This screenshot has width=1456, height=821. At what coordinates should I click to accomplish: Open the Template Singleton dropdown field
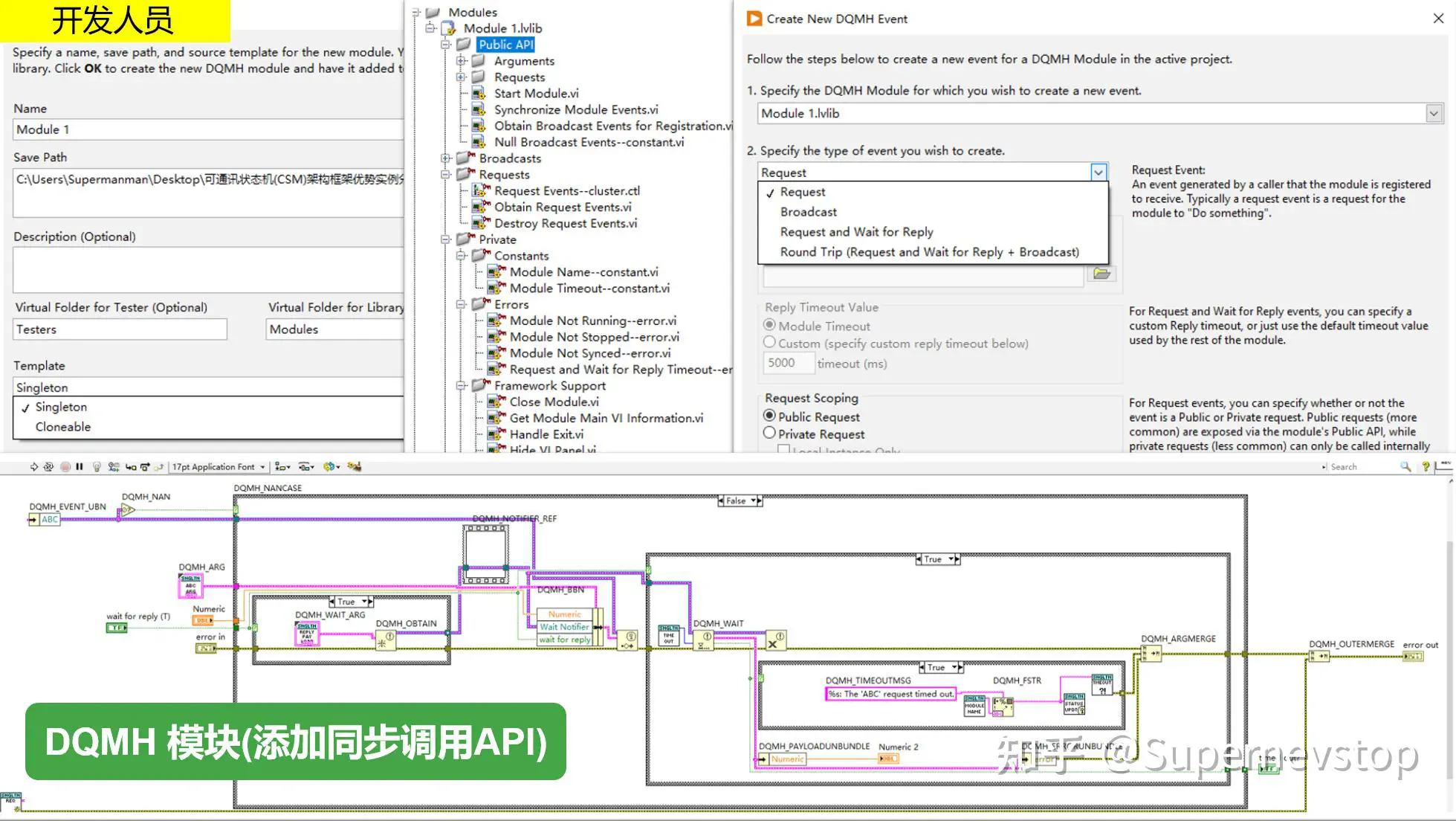(208, 387)
